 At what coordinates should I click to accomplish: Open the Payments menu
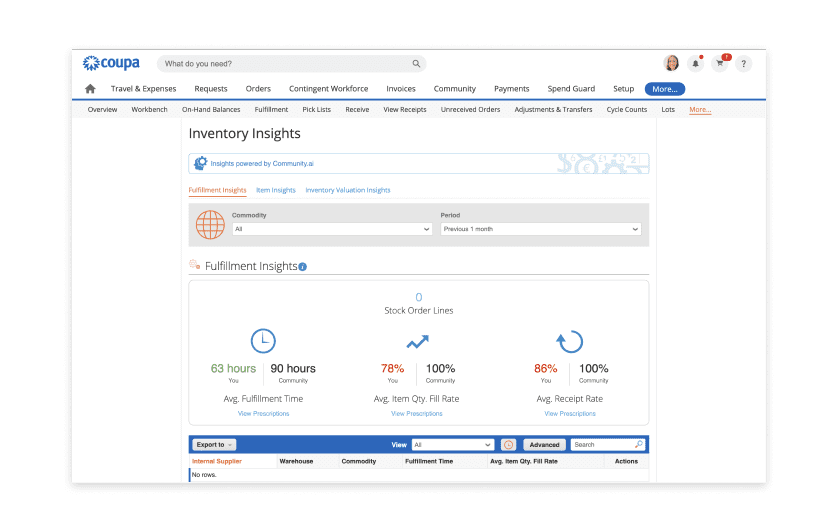[511, 89]
